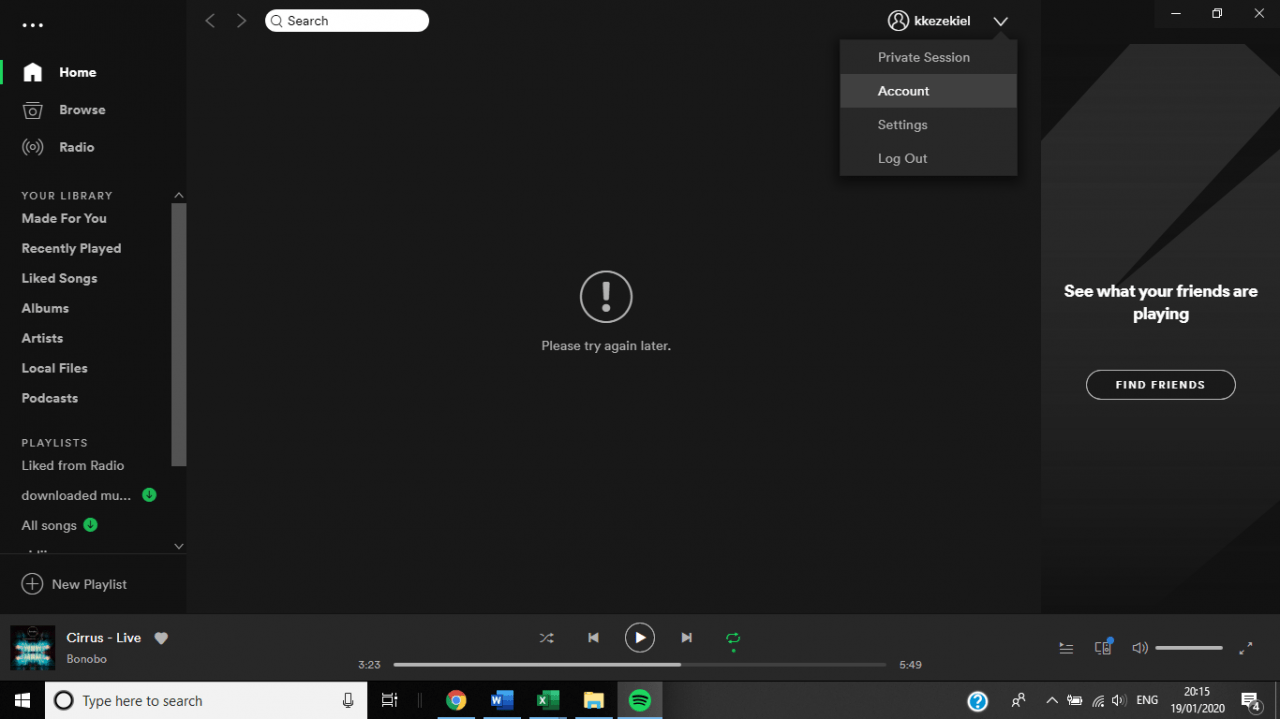Open Browse in the sidebar
Image resolution: width=1280 pixels, height=719 pixels.
82,110
